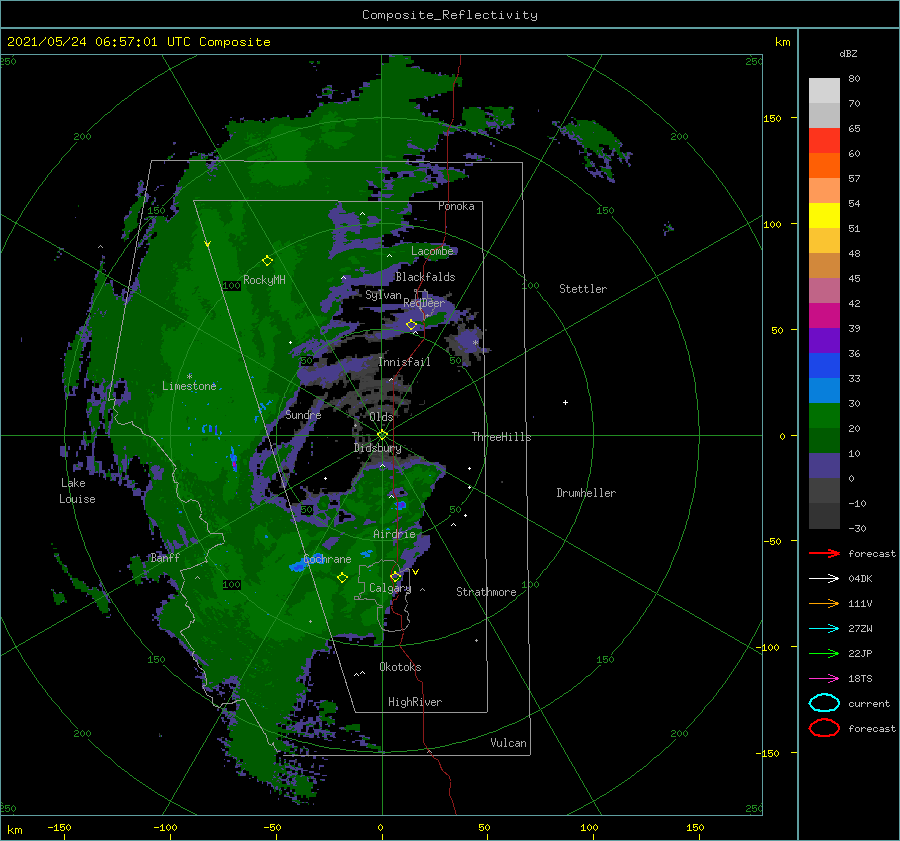Viewport: 900px width, 841px height.
Task: Select the dark blue legend swatch
Action: pos(824,366)
